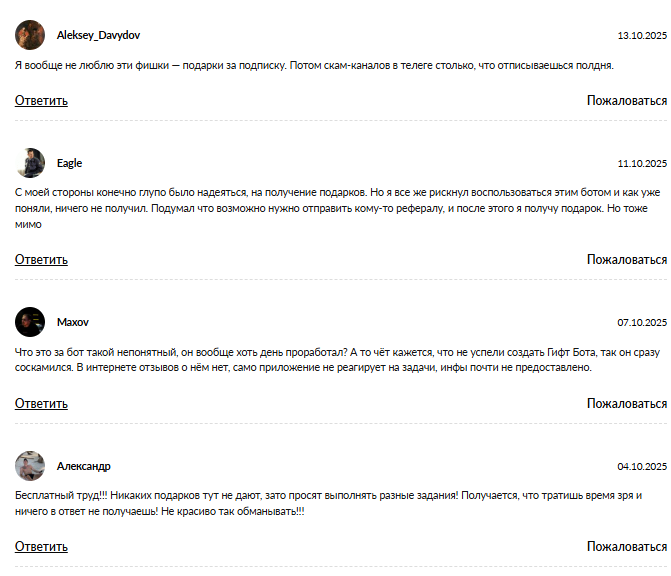Reply to Aleksey_Davydov's comment via Ответить
The width and height of the screenshot is (671, 576).
[x=41, y=100]
